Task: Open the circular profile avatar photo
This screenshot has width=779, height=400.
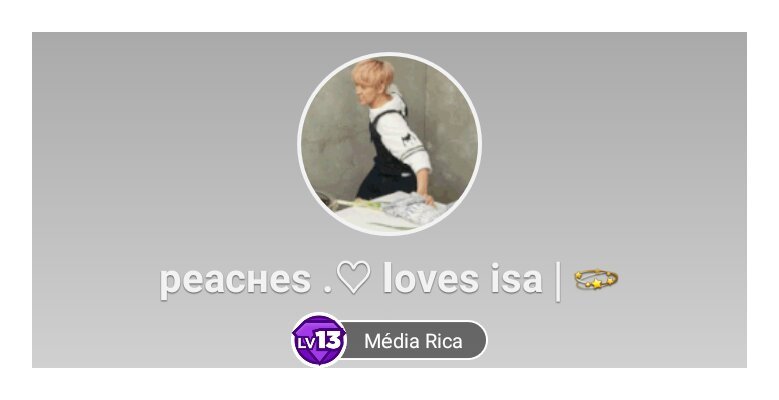Action: point(390,144)
